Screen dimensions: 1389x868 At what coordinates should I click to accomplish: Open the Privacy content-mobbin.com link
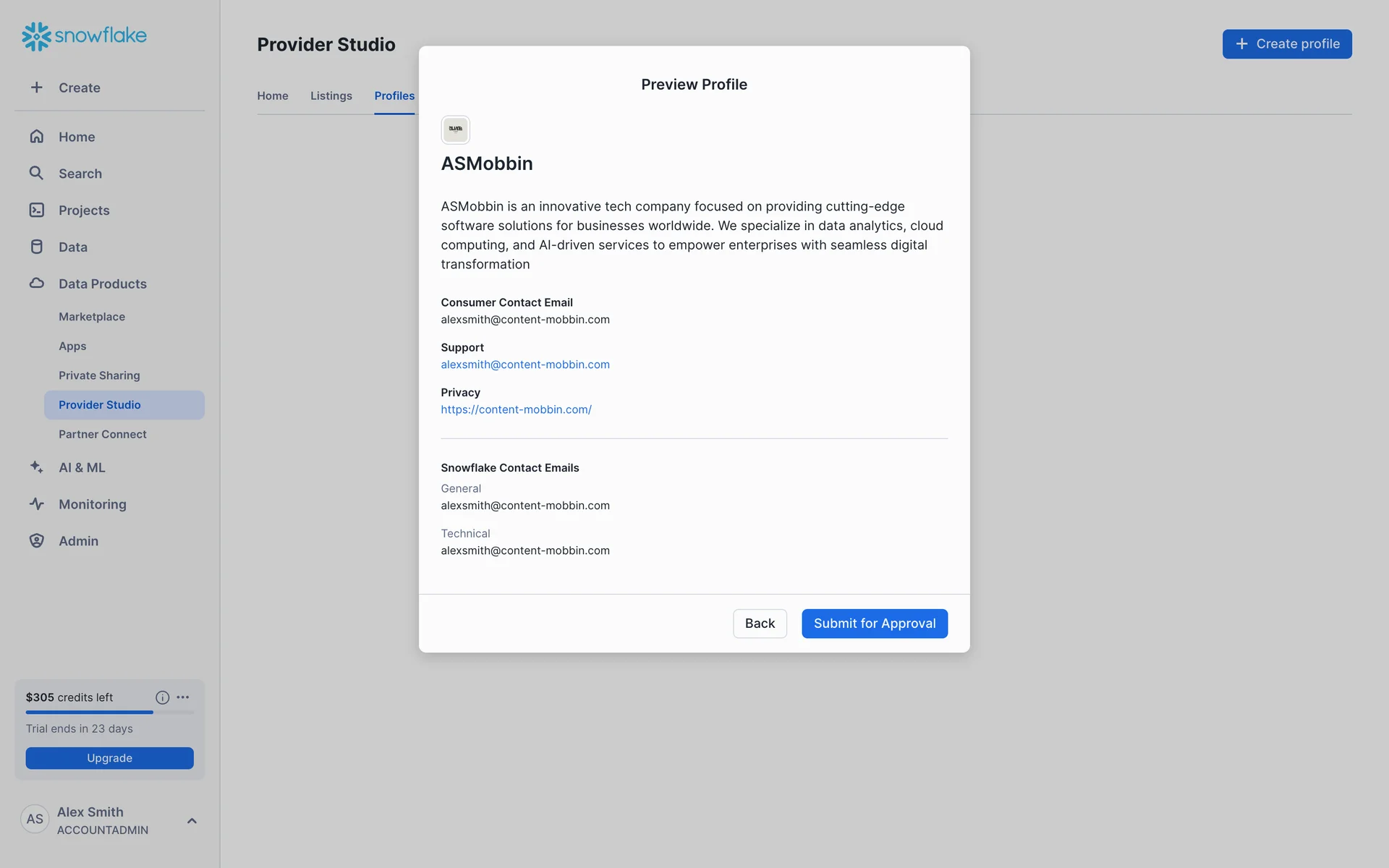pyautogui.click(x=516, y=409)
